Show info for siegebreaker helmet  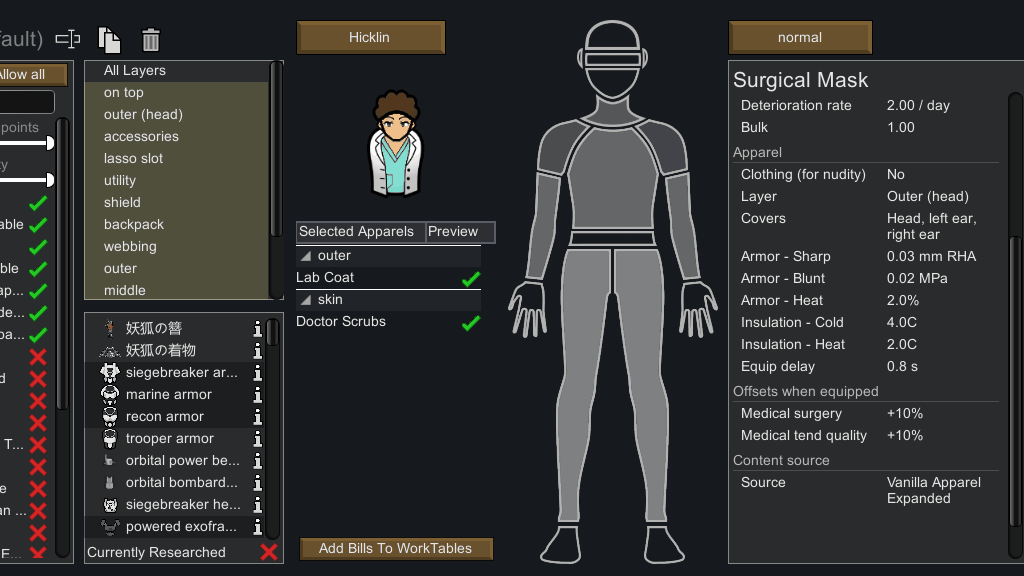coord(257,505)
